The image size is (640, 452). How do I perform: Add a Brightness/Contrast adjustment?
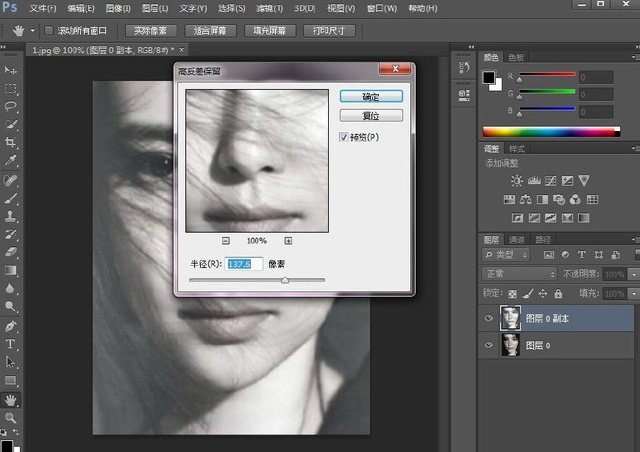pos(517,180)
